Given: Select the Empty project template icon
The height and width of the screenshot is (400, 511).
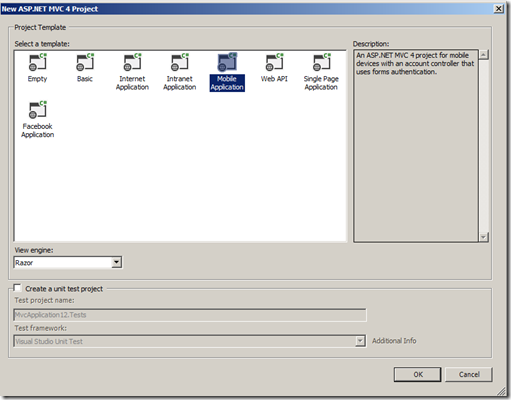Looking at the screenshot, I should tap(37, 62).
